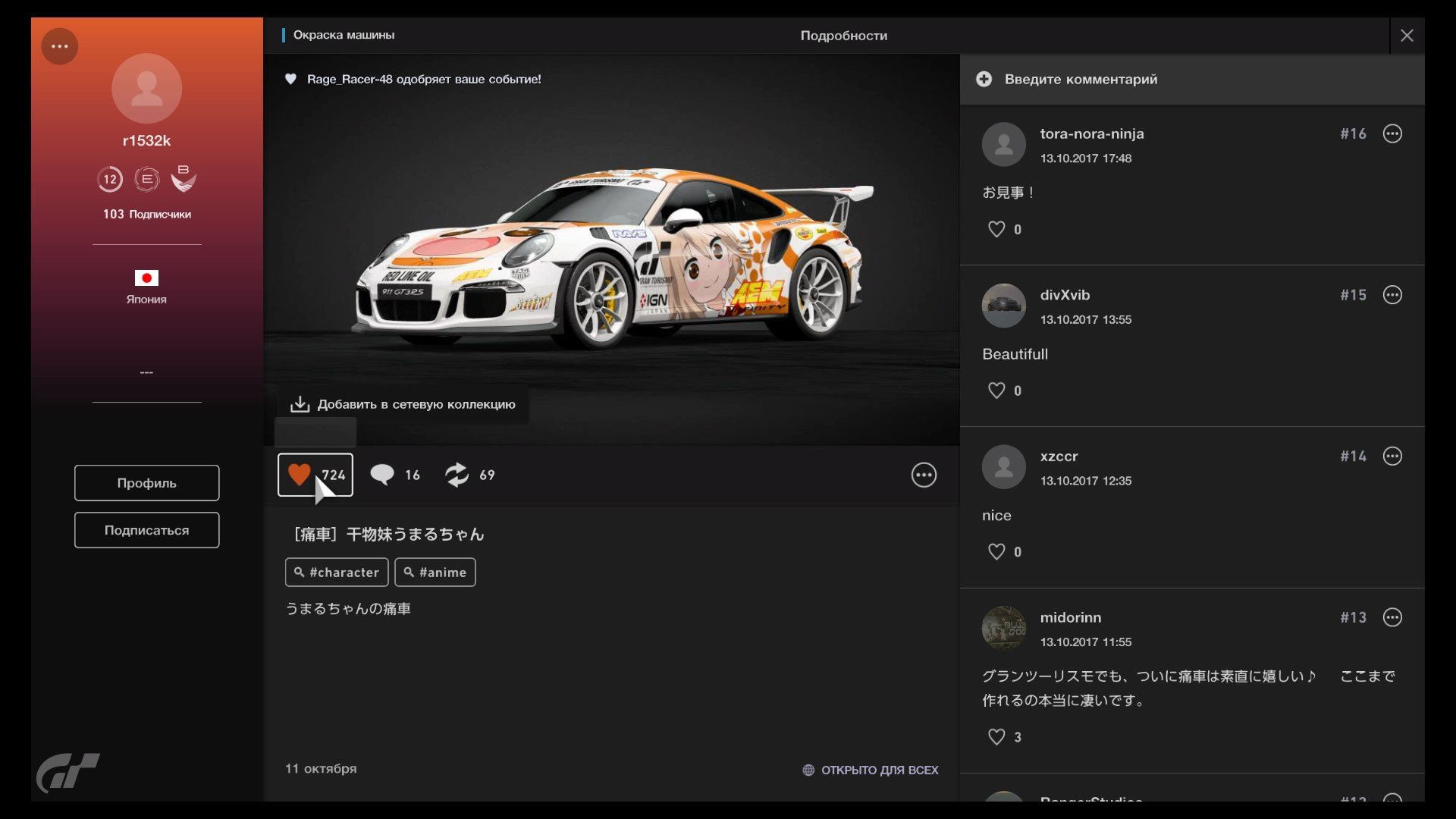Click Добавить в сетевую коллекцию
This screenshot has width=1456, height=819.
403,404
